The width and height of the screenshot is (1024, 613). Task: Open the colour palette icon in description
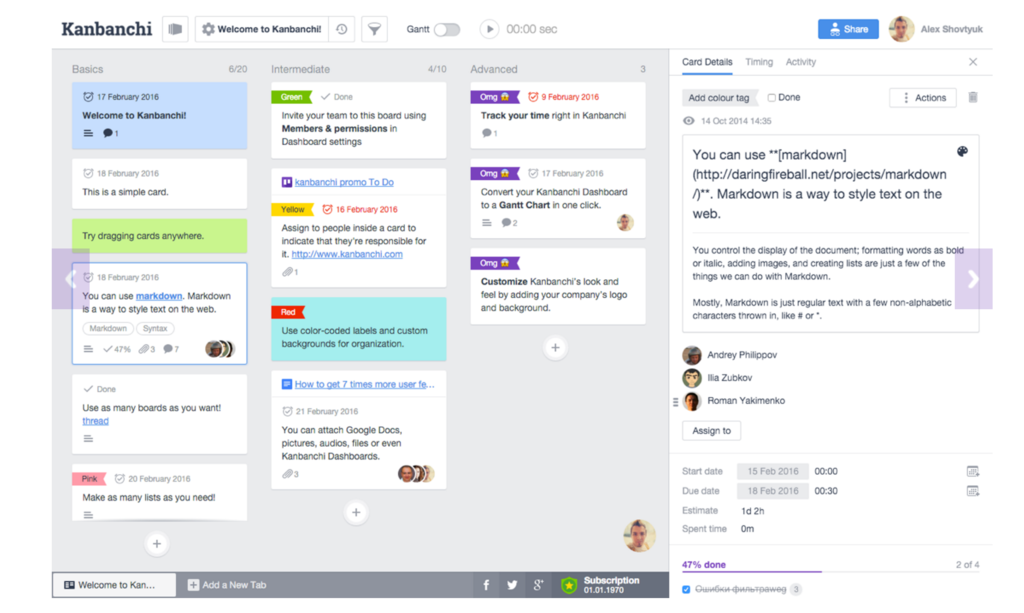962,151
